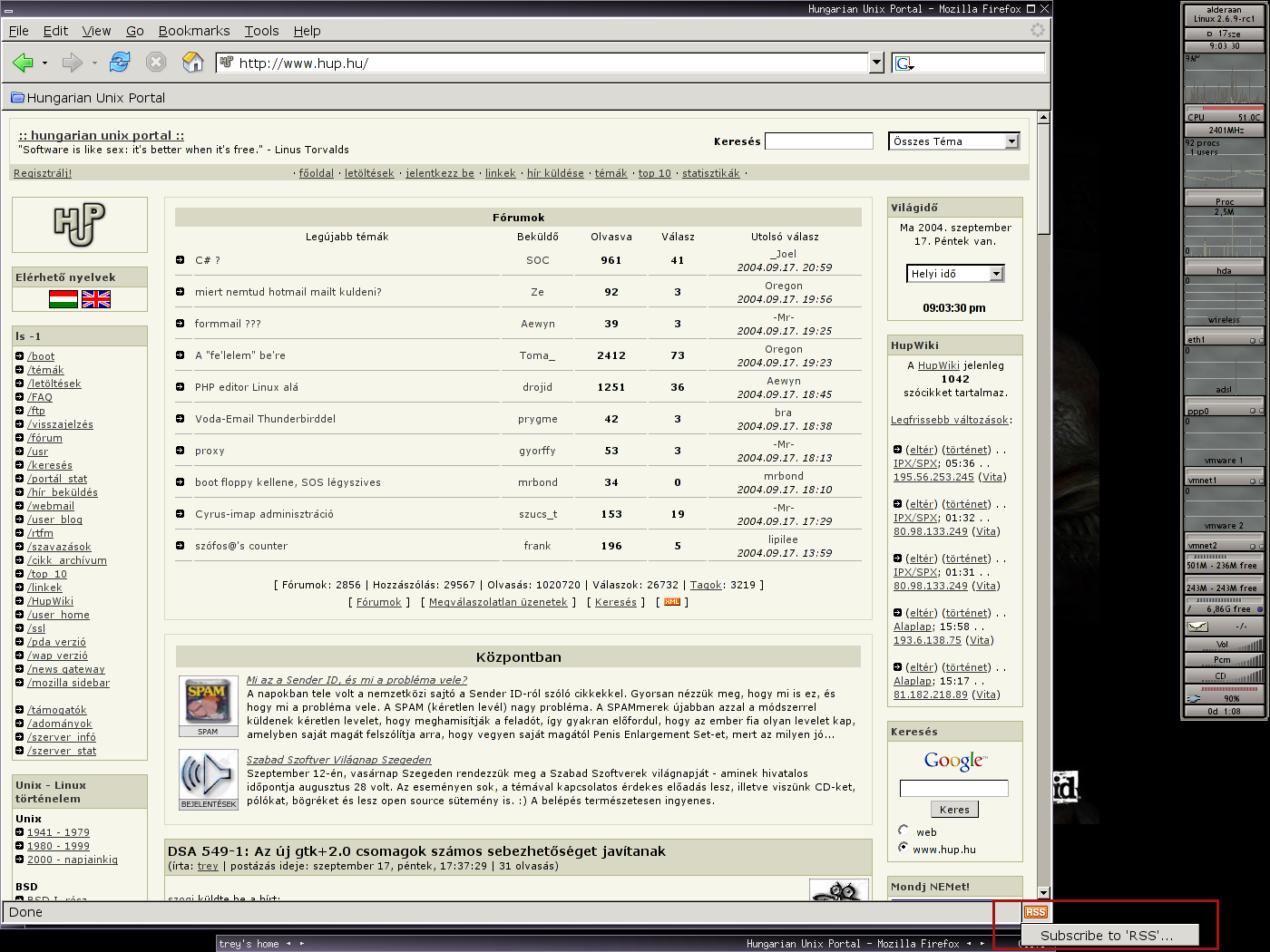Click the Google search input box
This screenshot has height=952, width=1270.
click(x=954, y=788)
